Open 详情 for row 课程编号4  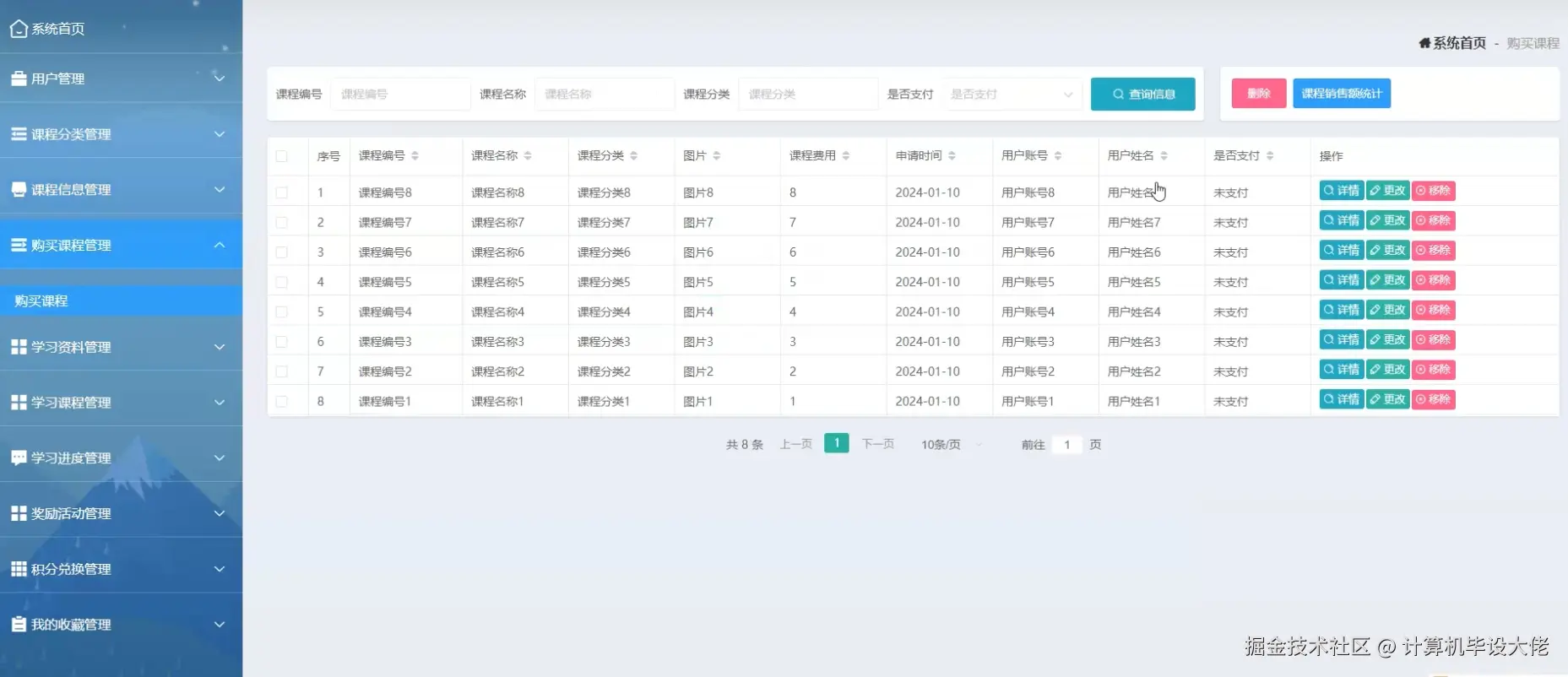1342,310
